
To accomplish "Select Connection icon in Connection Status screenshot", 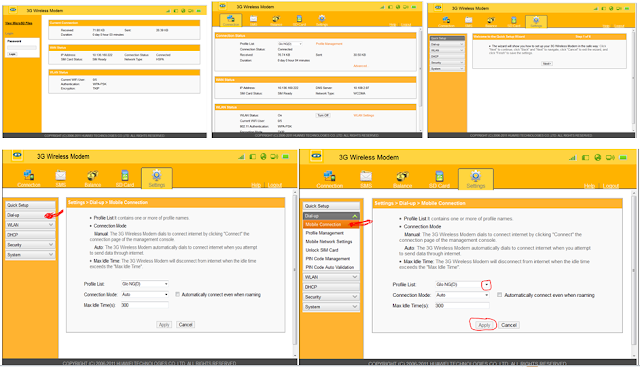I will 231,19.
